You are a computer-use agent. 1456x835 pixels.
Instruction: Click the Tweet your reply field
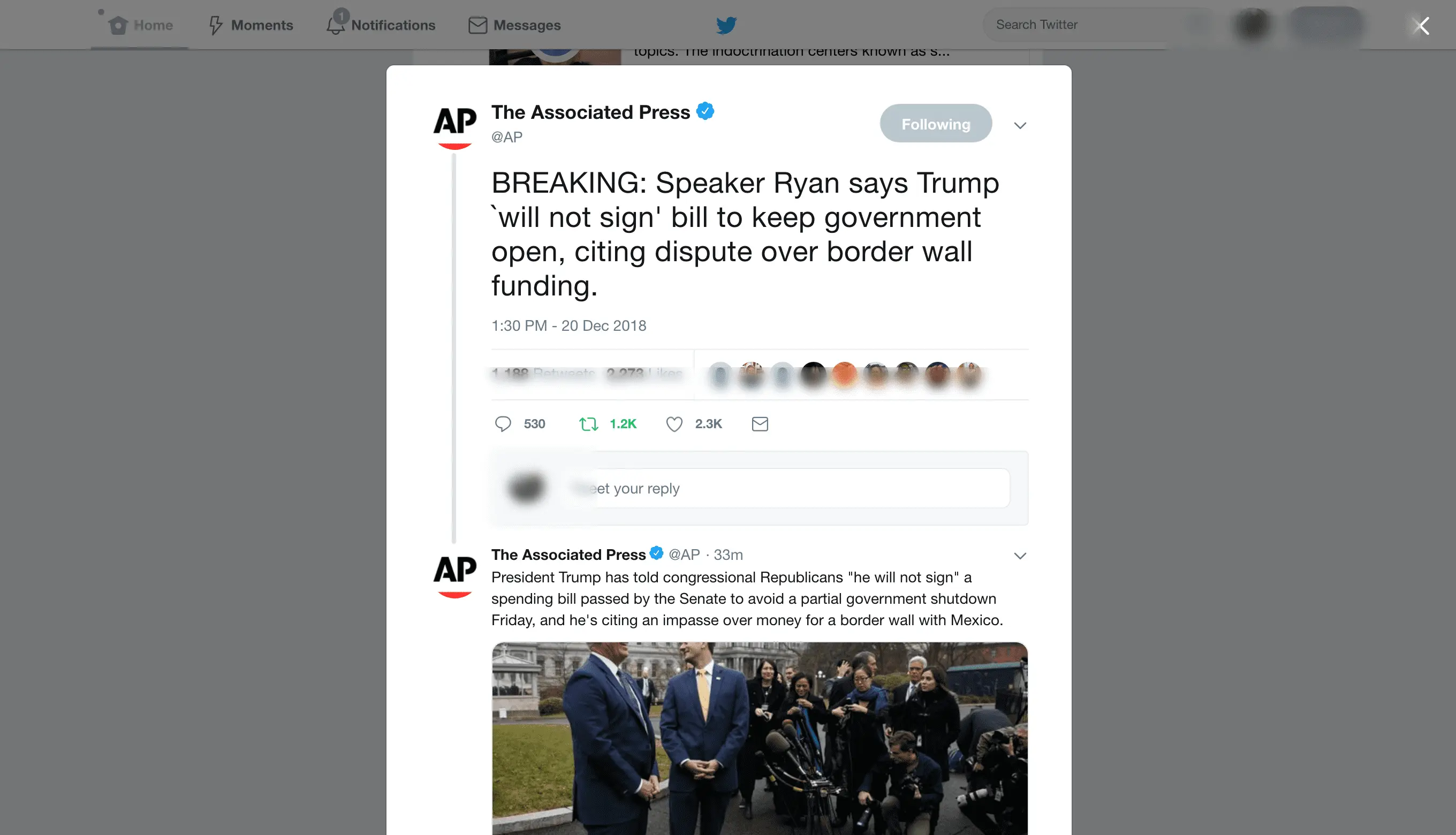790,488
